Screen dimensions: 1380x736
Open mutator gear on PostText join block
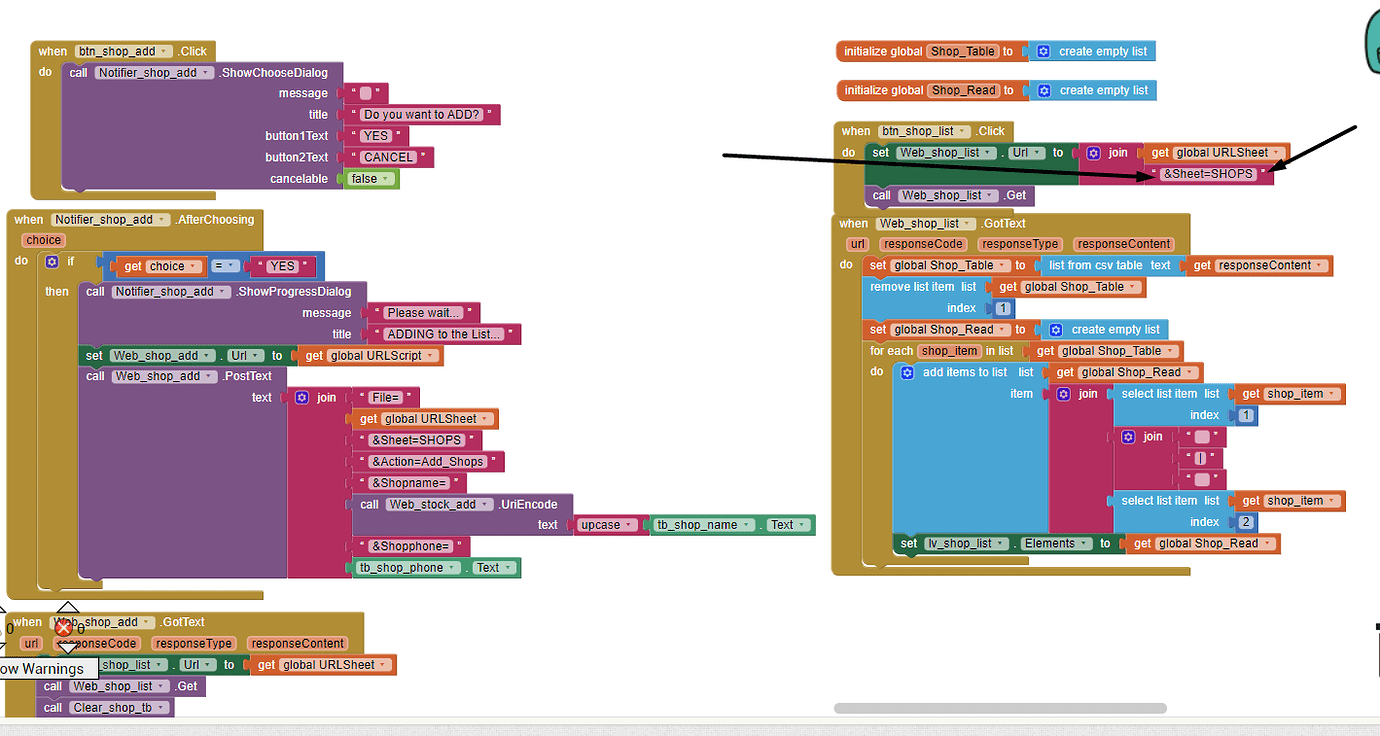(x=302, y=397)
